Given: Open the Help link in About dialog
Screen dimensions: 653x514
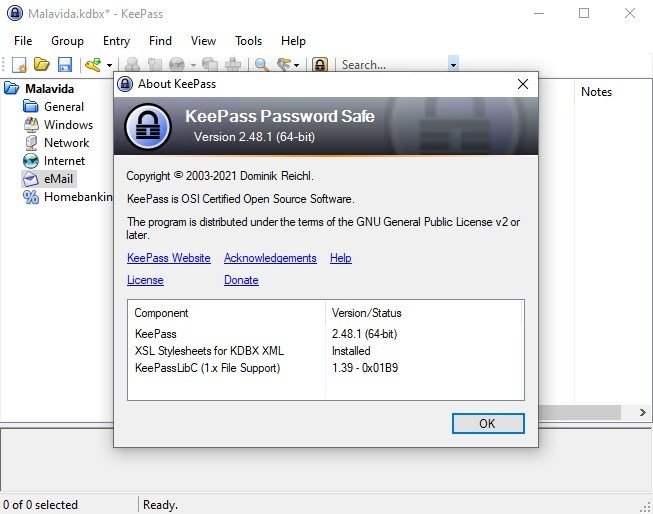Looking at the screenshot, I should click(x=341, y=258).
